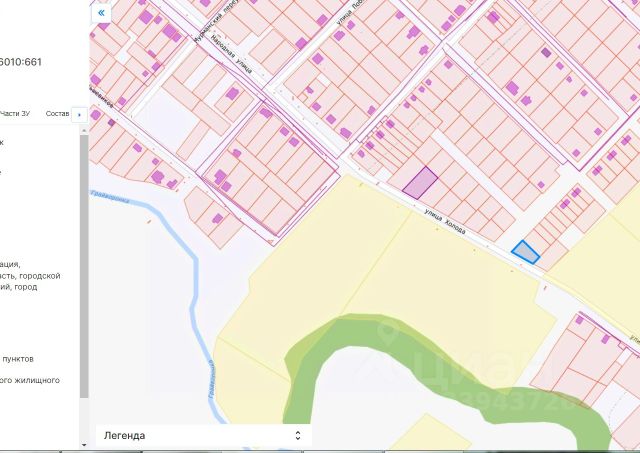Collapse the side panel with double-chevron button
Viewport: 640px width, 453px height.
pos(101,13)
